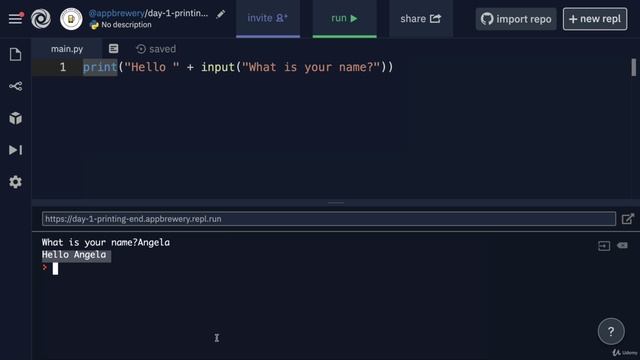Click the console redirect arrow icon
The width and height of the screenshot is (640, 360).
pos(604,246)
